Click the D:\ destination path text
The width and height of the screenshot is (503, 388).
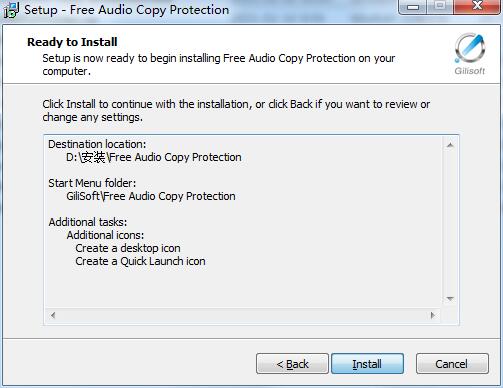pyautogui.click(x=154, y=157)
